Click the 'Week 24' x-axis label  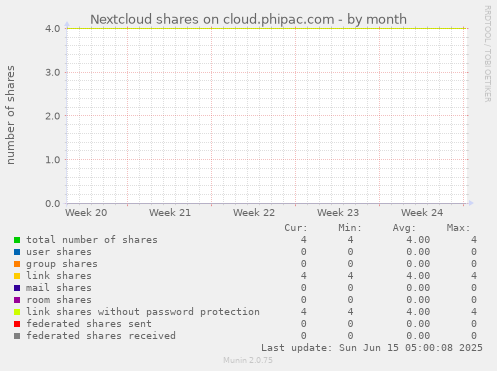coord(422,213)
